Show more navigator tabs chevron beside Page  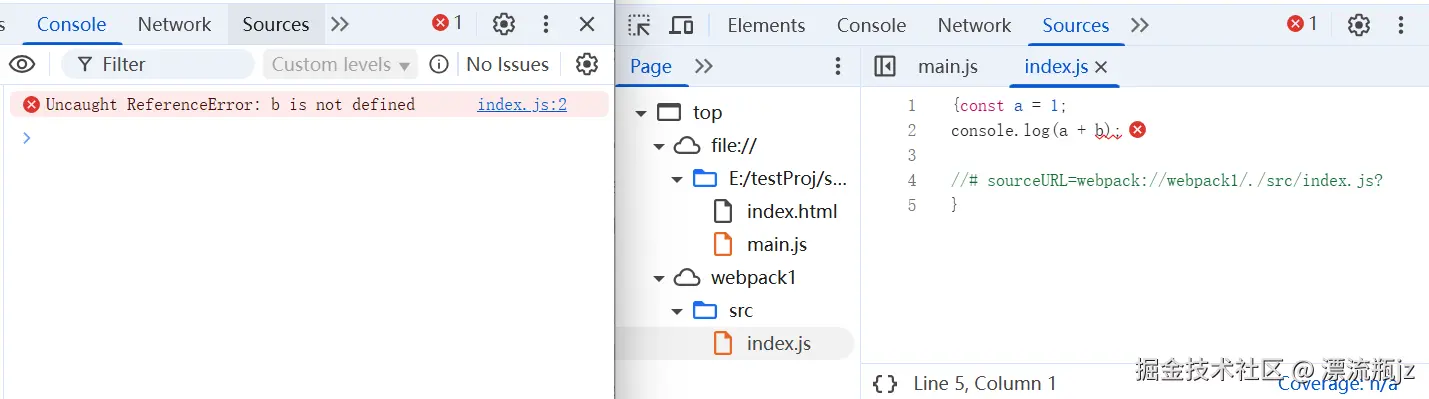pos(704,66)
